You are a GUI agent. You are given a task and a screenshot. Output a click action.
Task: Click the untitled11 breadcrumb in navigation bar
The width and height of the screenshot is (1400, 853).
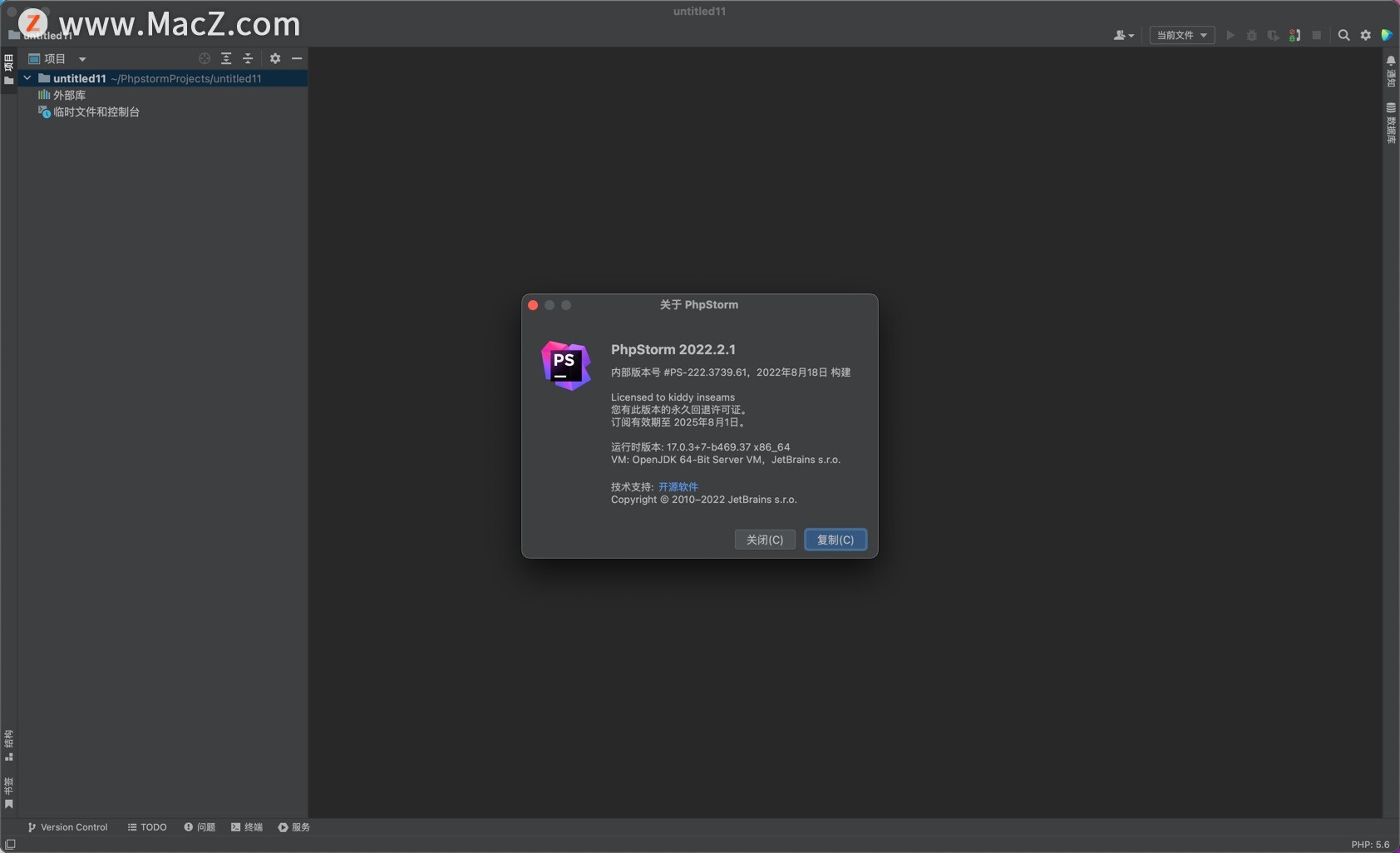[41, 36]
